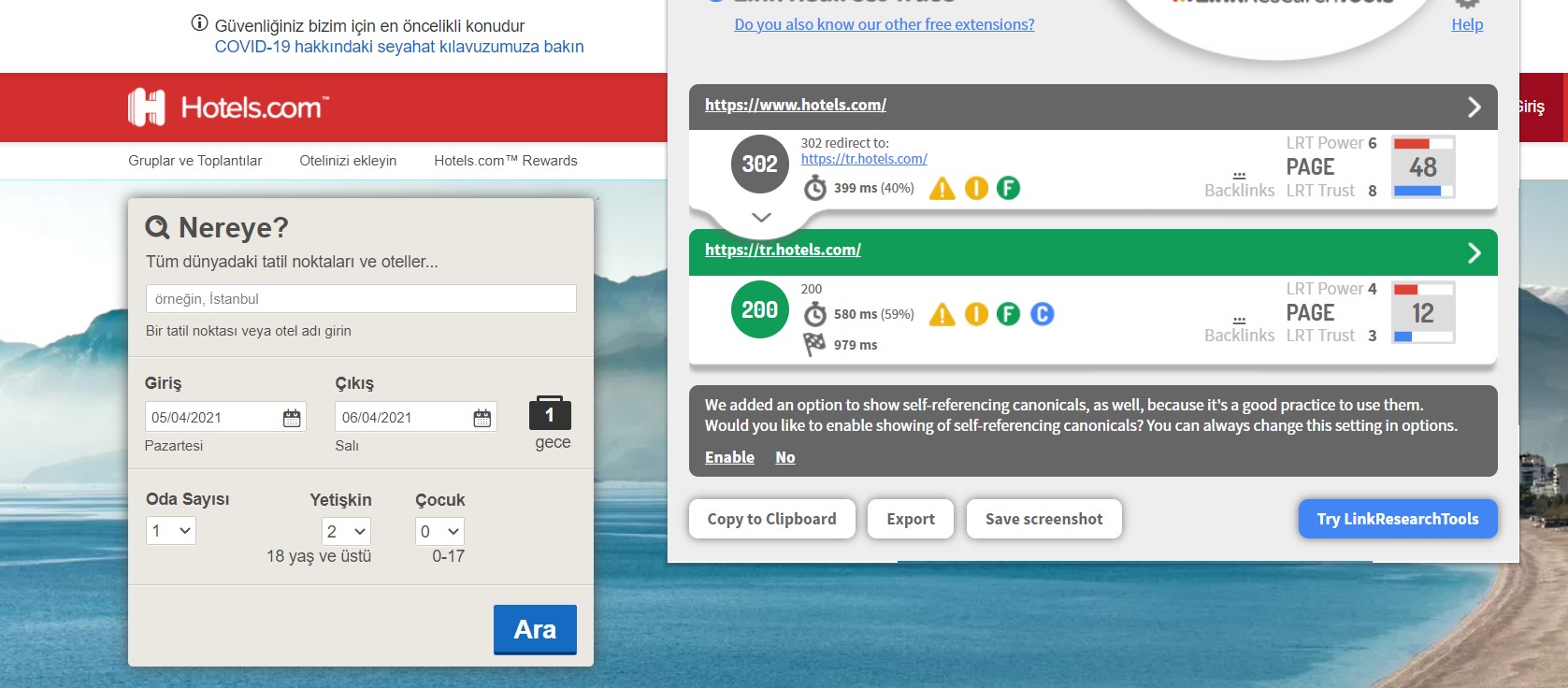Viewport: 1568px width, 688px height.
Task: Click the finish flag icon next to 979 ms
Action: 814,345
